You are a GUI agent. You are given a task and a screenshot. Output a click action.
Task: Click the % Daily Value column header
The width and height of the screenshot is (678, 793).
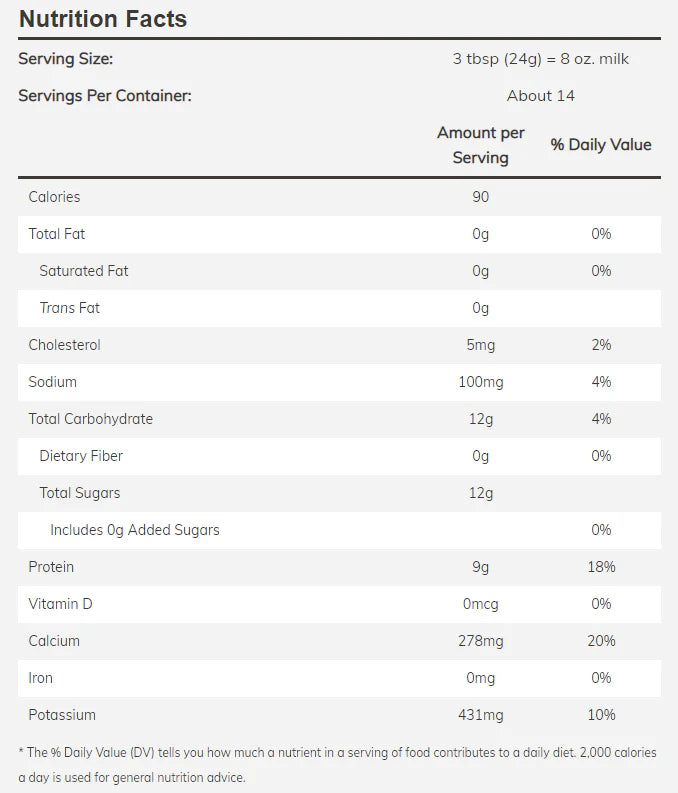[x=601, y=145]
